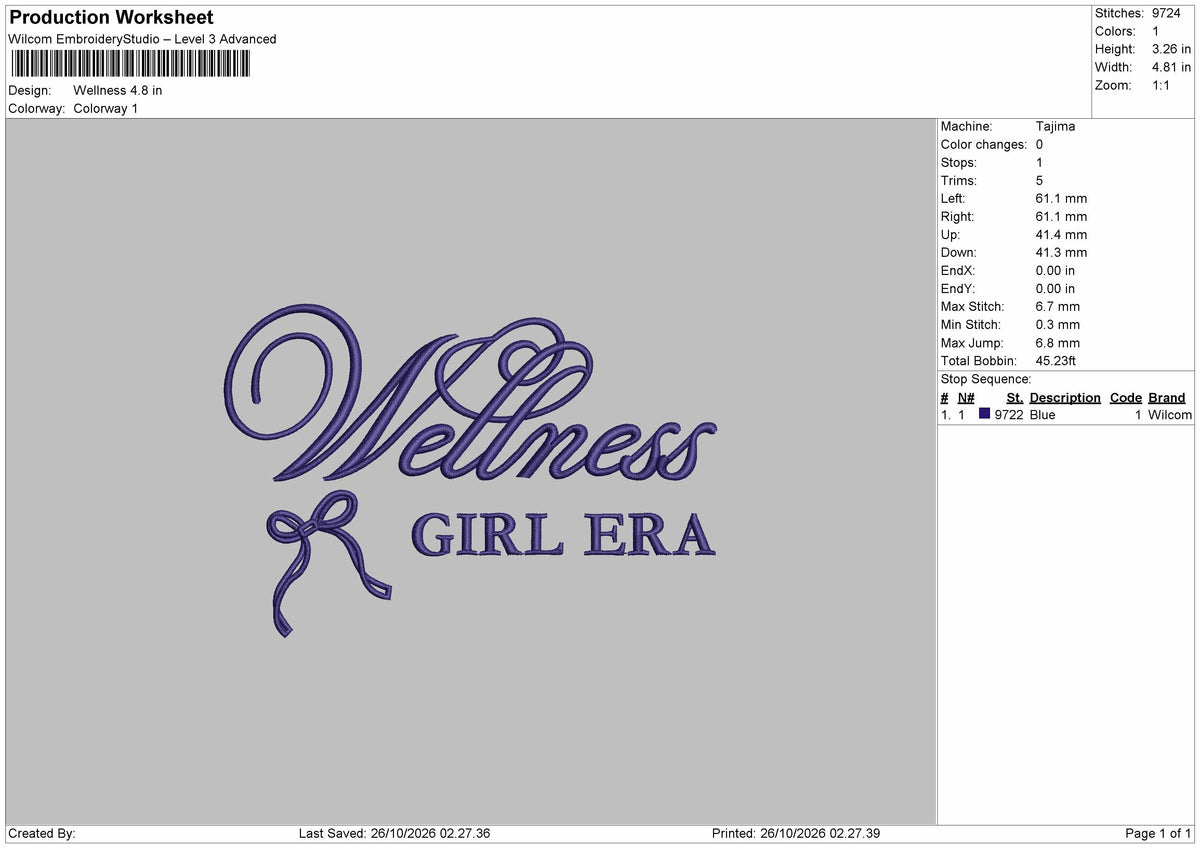The width and height of the screenshot is (1200, 848).
Task: Click the Right value 61.1 mm
Action: (1061, 216)
